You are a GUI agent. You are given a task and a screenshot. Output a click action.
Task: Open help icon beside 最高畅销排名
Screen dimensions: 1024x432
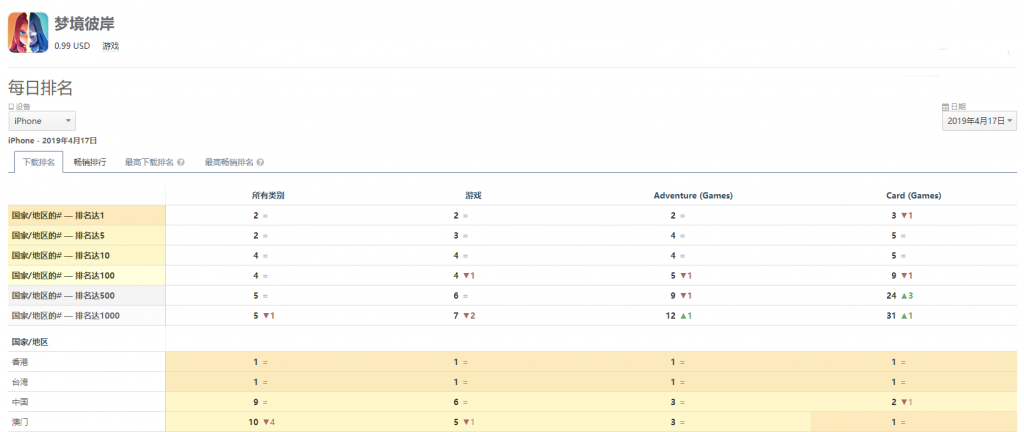click(x=260, y=162)
